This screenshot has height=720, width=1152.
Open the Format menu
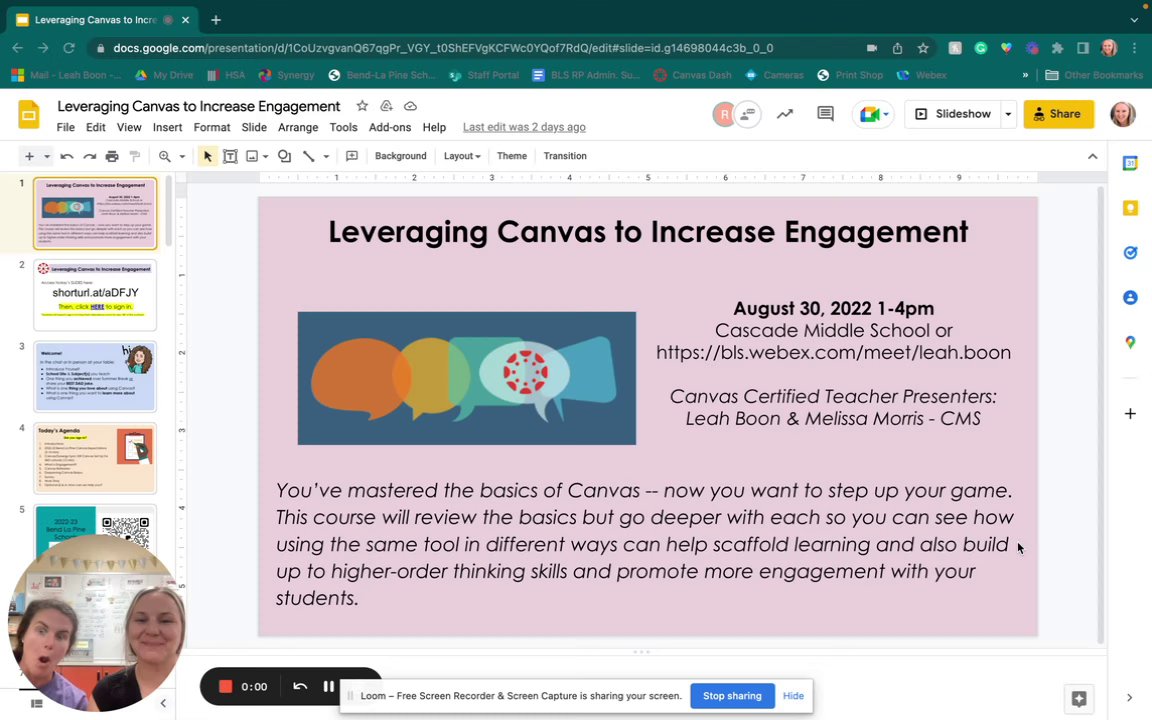(x=212, y=127)
